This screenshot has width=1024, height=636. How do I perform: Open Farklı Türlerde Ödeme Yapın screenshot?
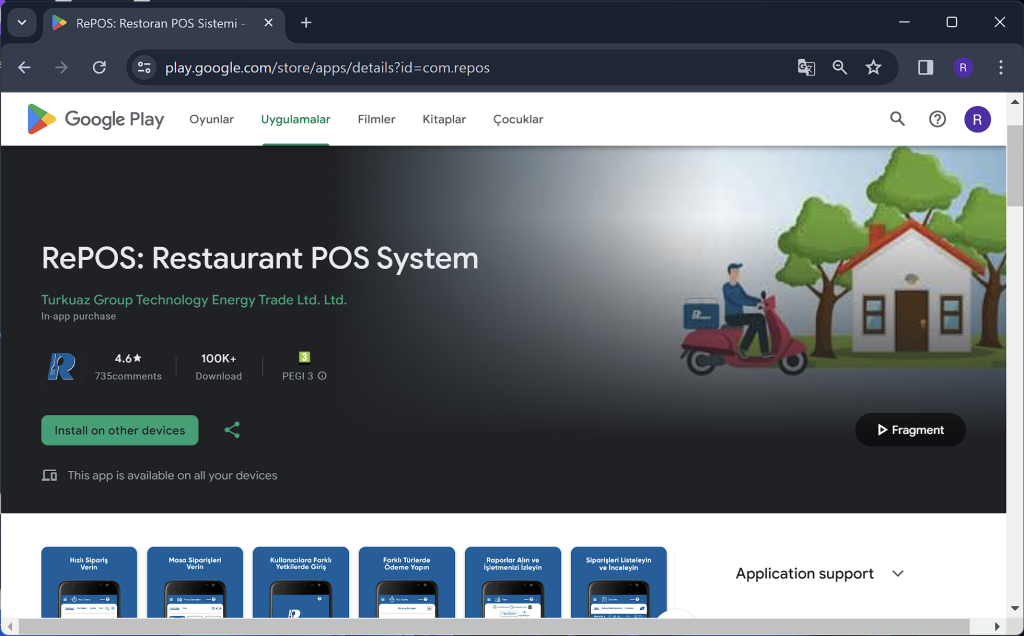406,582
